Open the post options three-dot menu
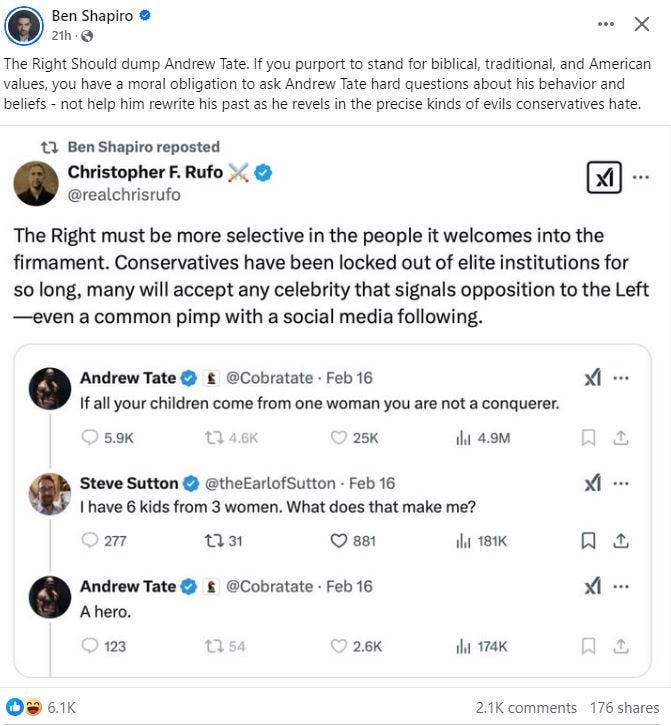671x726 pixels. pyautogui.click(x=606, y=24)
